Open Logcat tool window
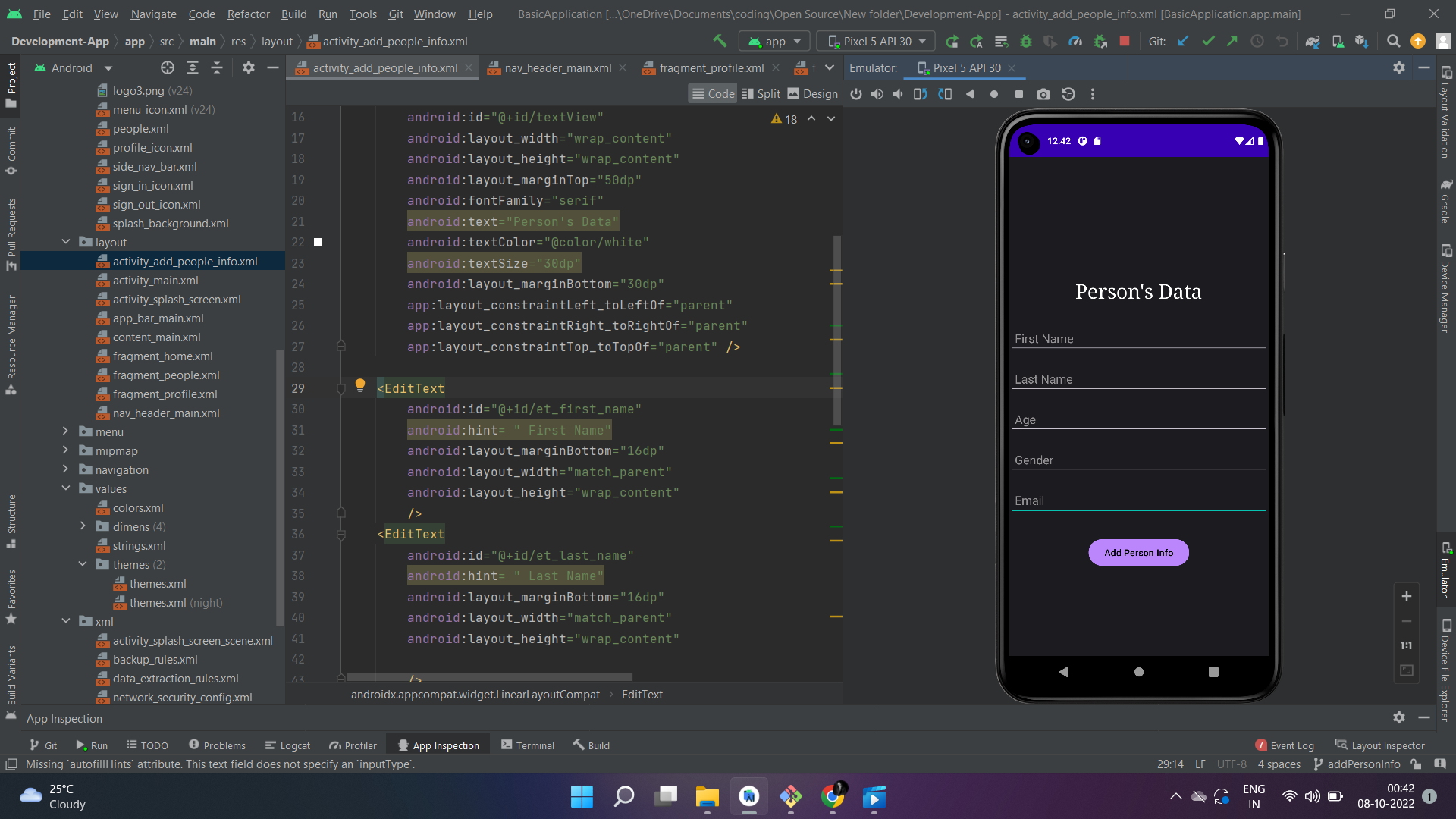This screenshot has width=1456, height=819. click(x=287, y=745)
